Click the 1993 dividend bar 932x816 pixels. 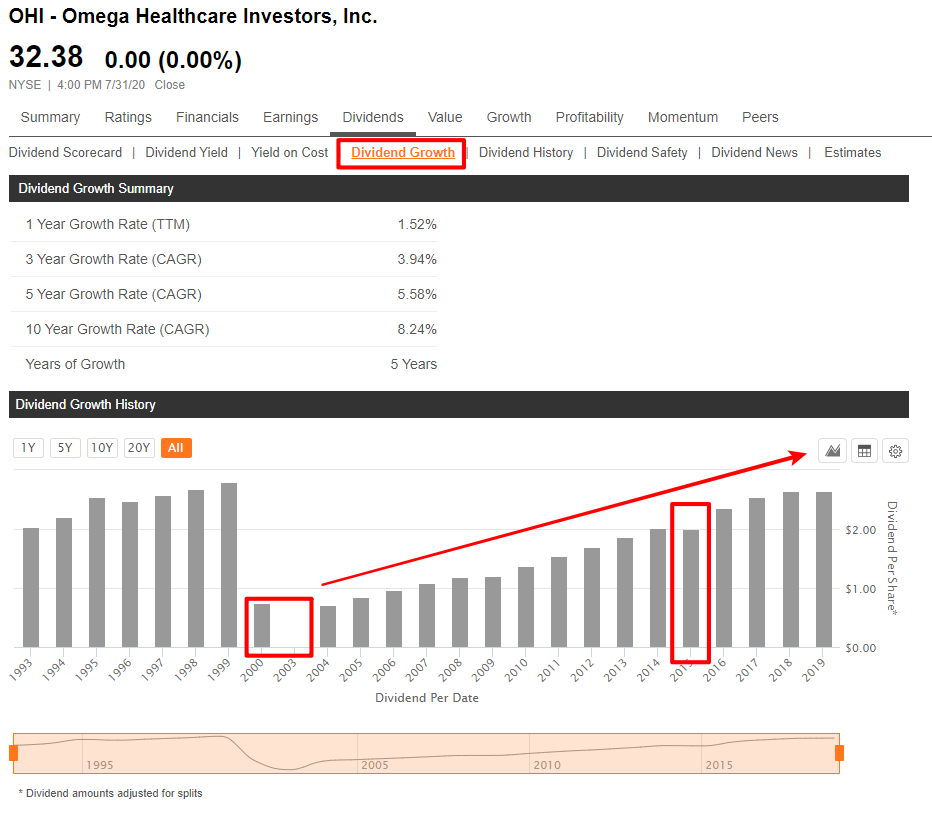31,587
